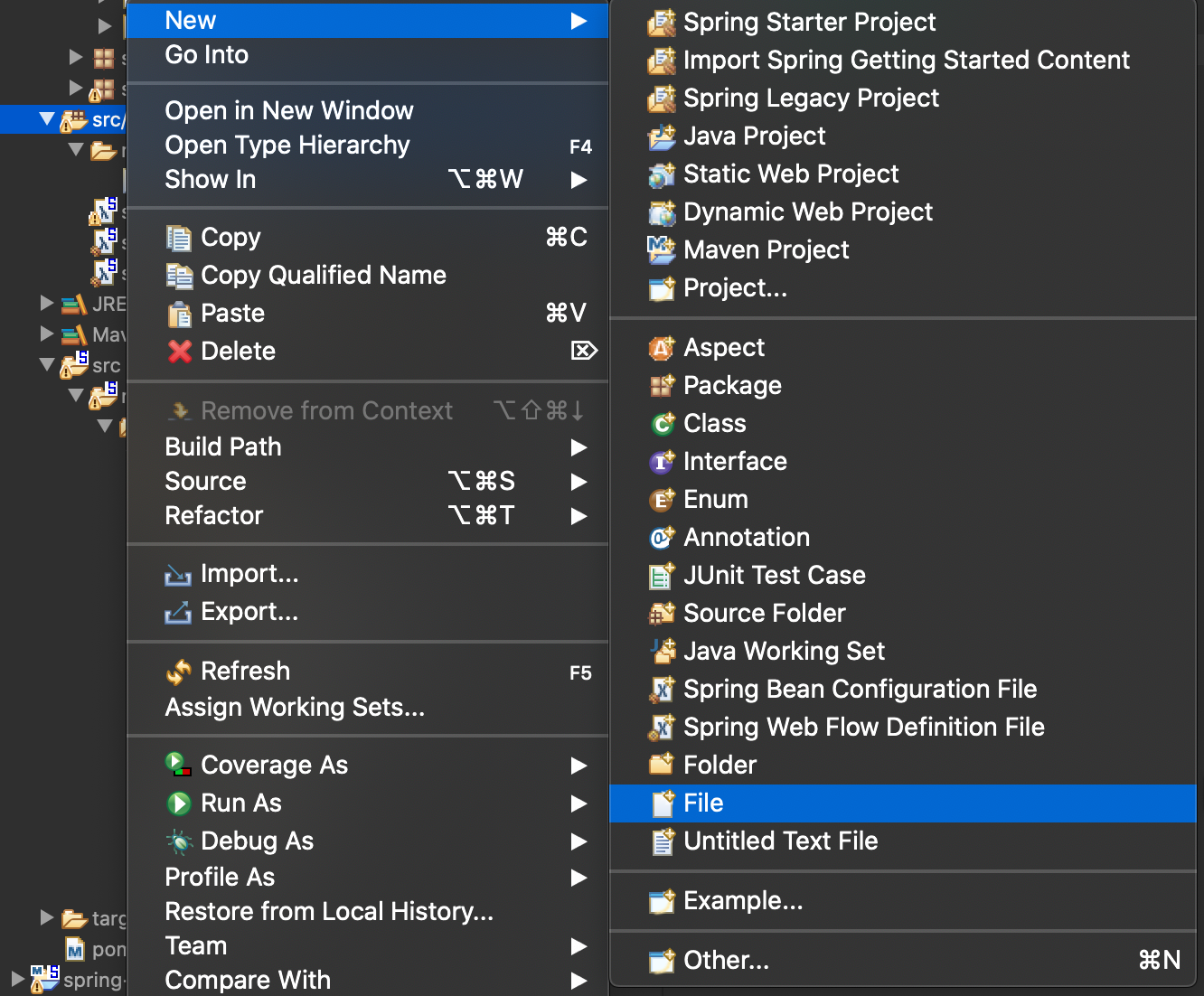Click the Example... icon
This screenshot has height=996, width=1204.
click(662, 901)
